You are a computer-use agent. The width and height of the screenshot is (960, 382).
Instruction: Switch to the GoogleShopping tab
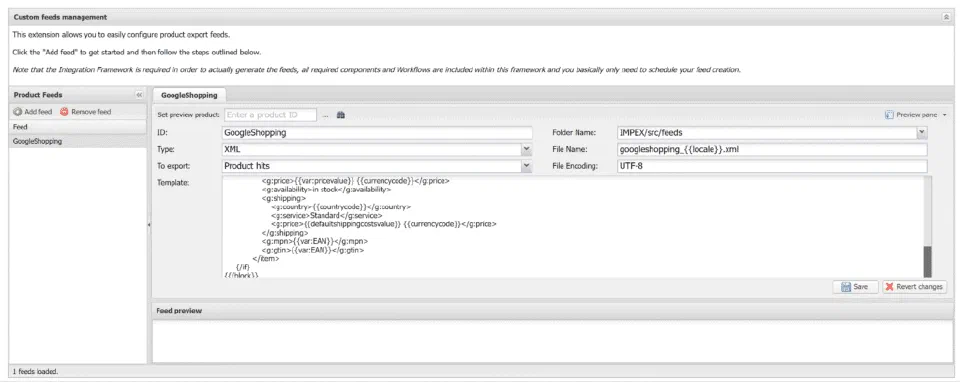click(x=189, y=95)
